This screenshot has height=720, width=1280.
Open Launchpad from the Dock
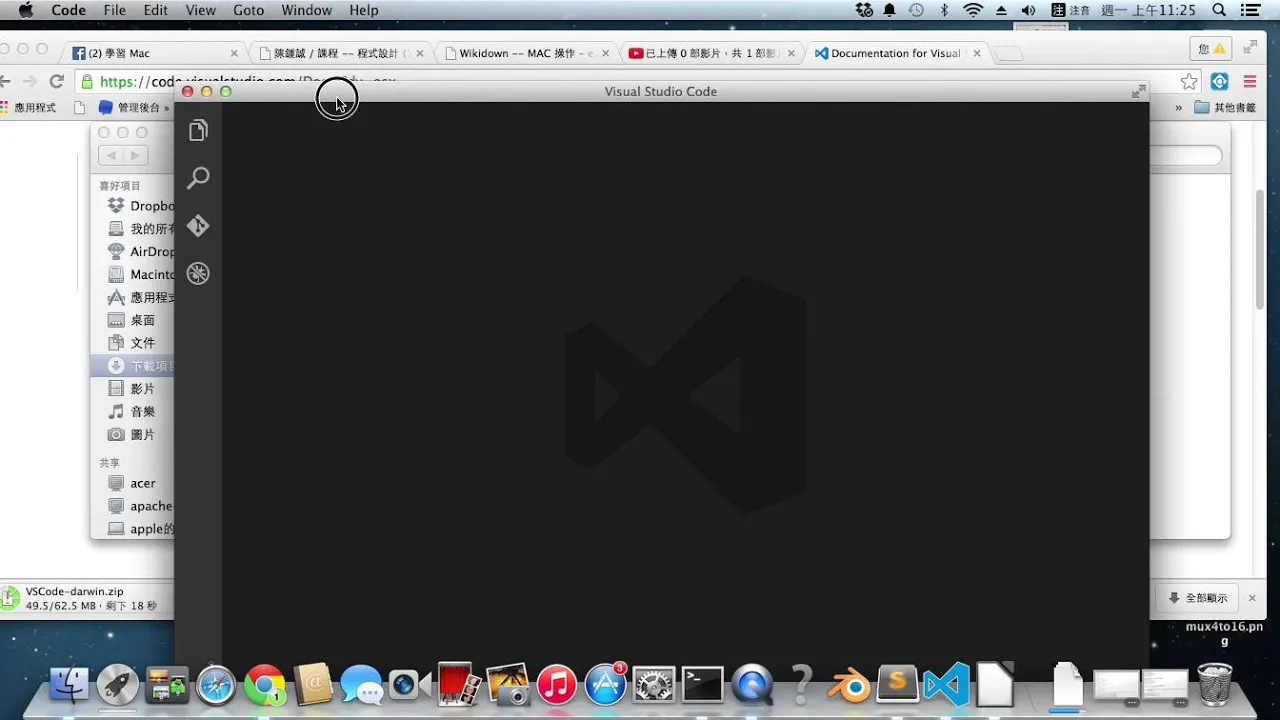pos(118,685)
